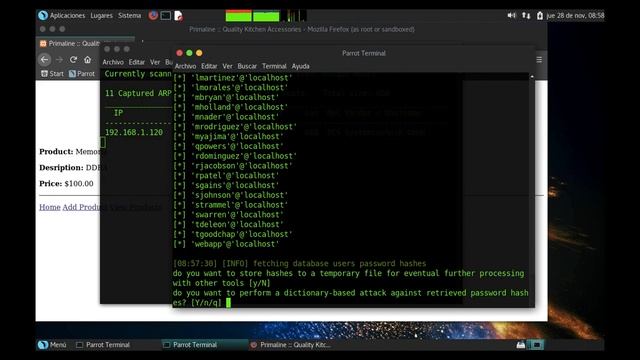Click the workspace switcher in bottom panel
Image resolution: width=640 pixels, height=360 pixels.
(x=537, y=345)
